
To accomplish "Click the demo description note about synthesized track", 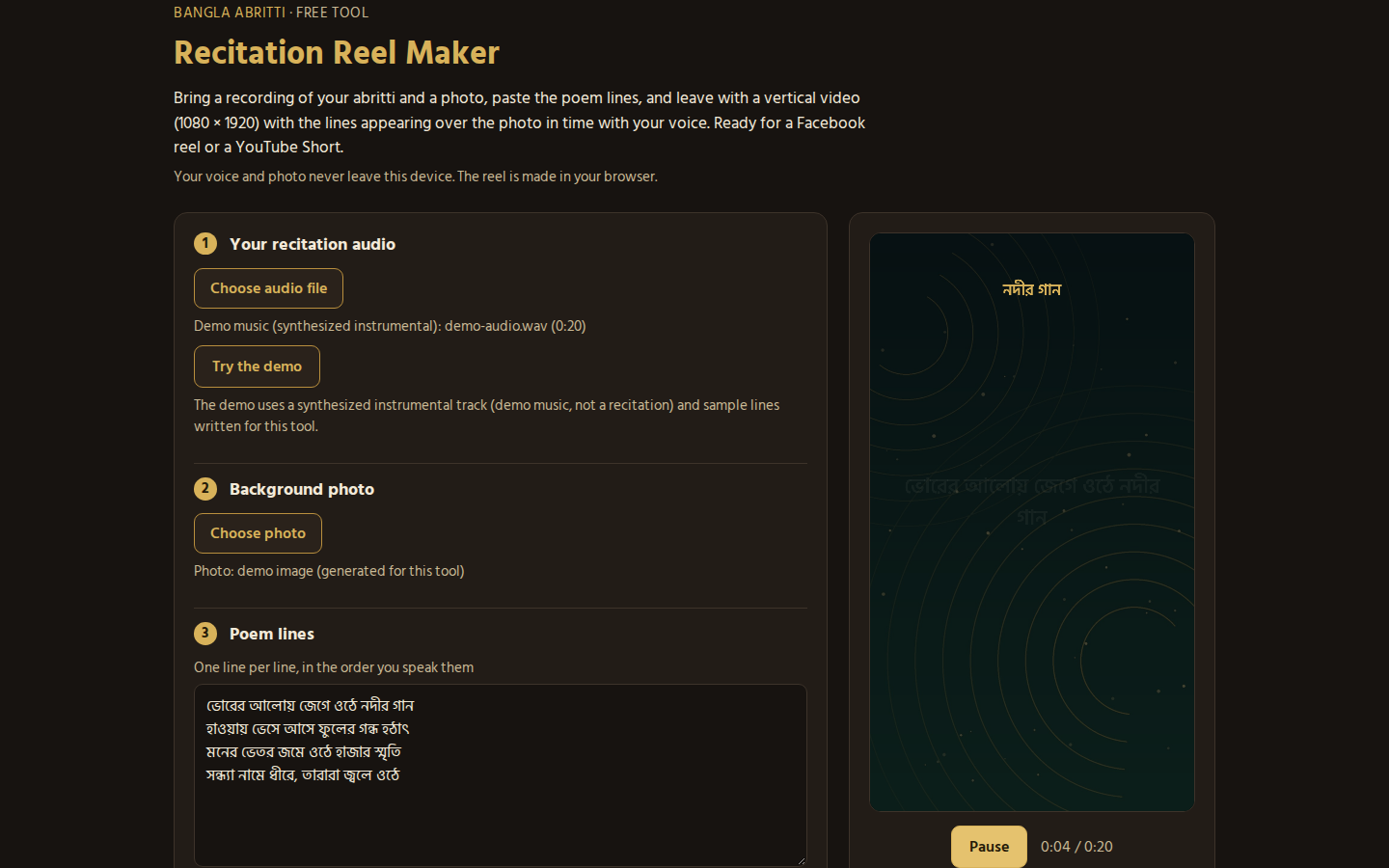I will click(487, 416).
